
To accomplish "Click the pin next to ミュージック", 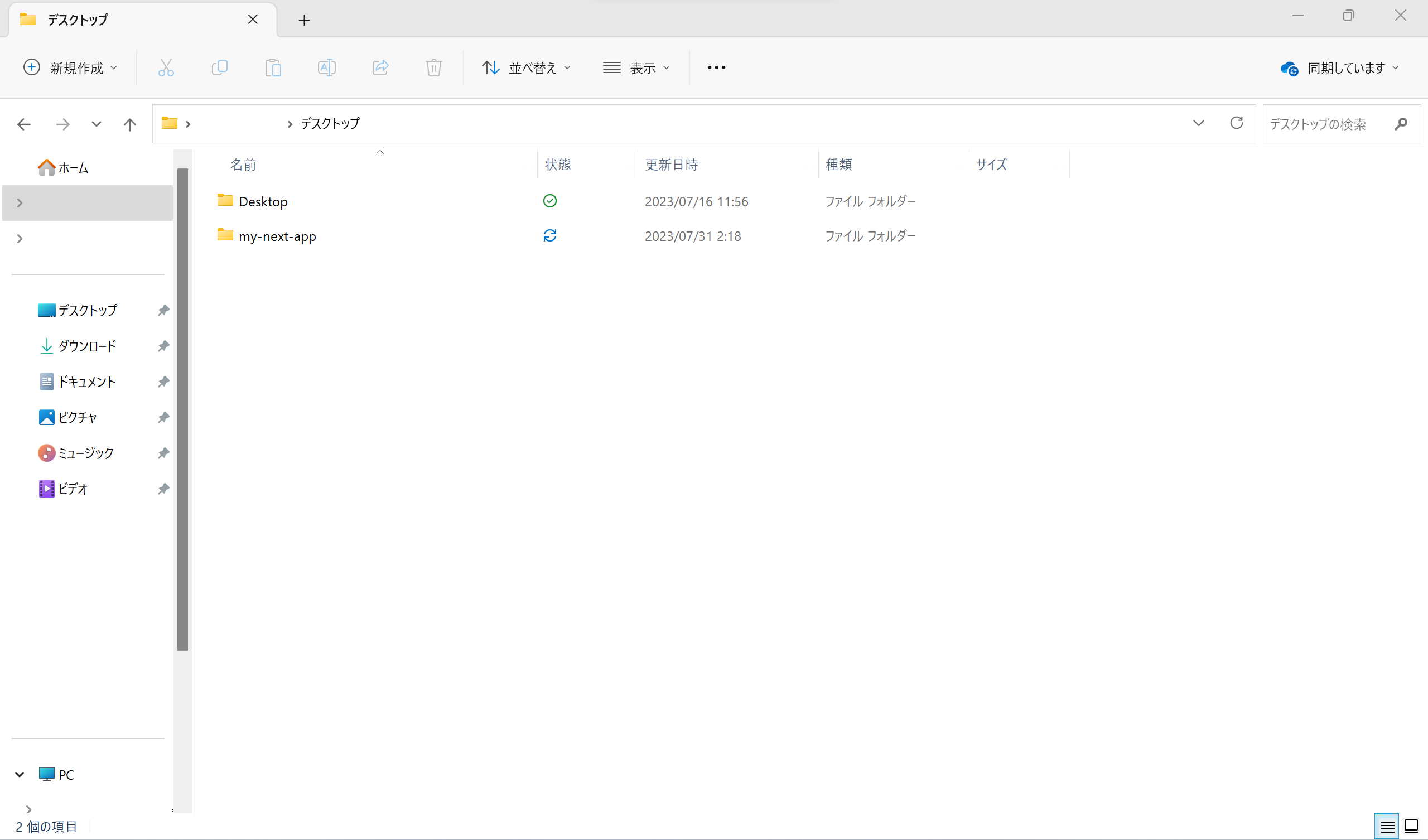I will point(163,453).
